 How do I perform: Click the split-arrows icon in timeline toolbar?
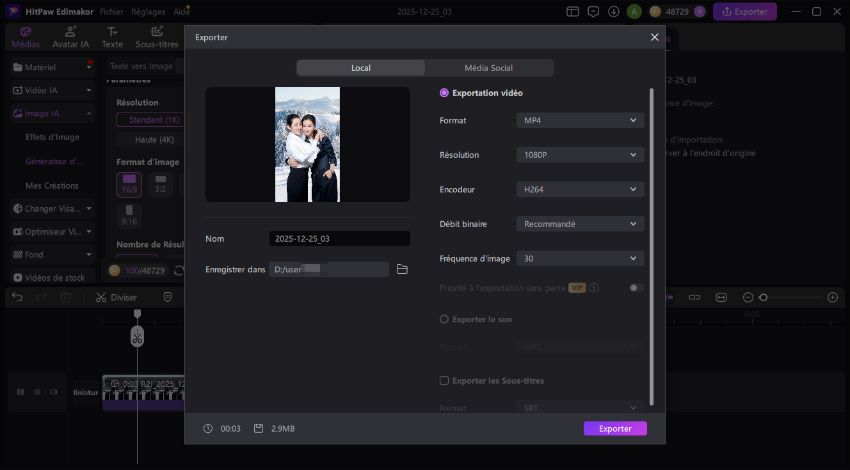coord(694,297)
